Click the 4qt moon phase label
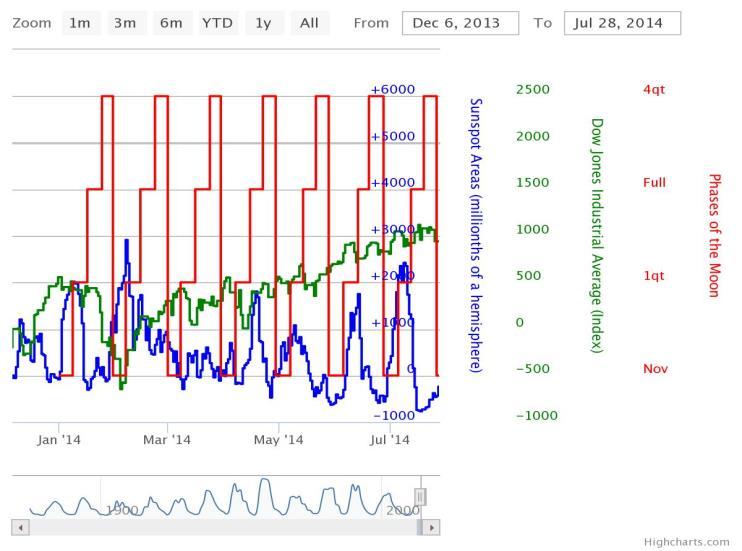Image resolution: width=742 pixels, height=551 pixels. point(654,89)
